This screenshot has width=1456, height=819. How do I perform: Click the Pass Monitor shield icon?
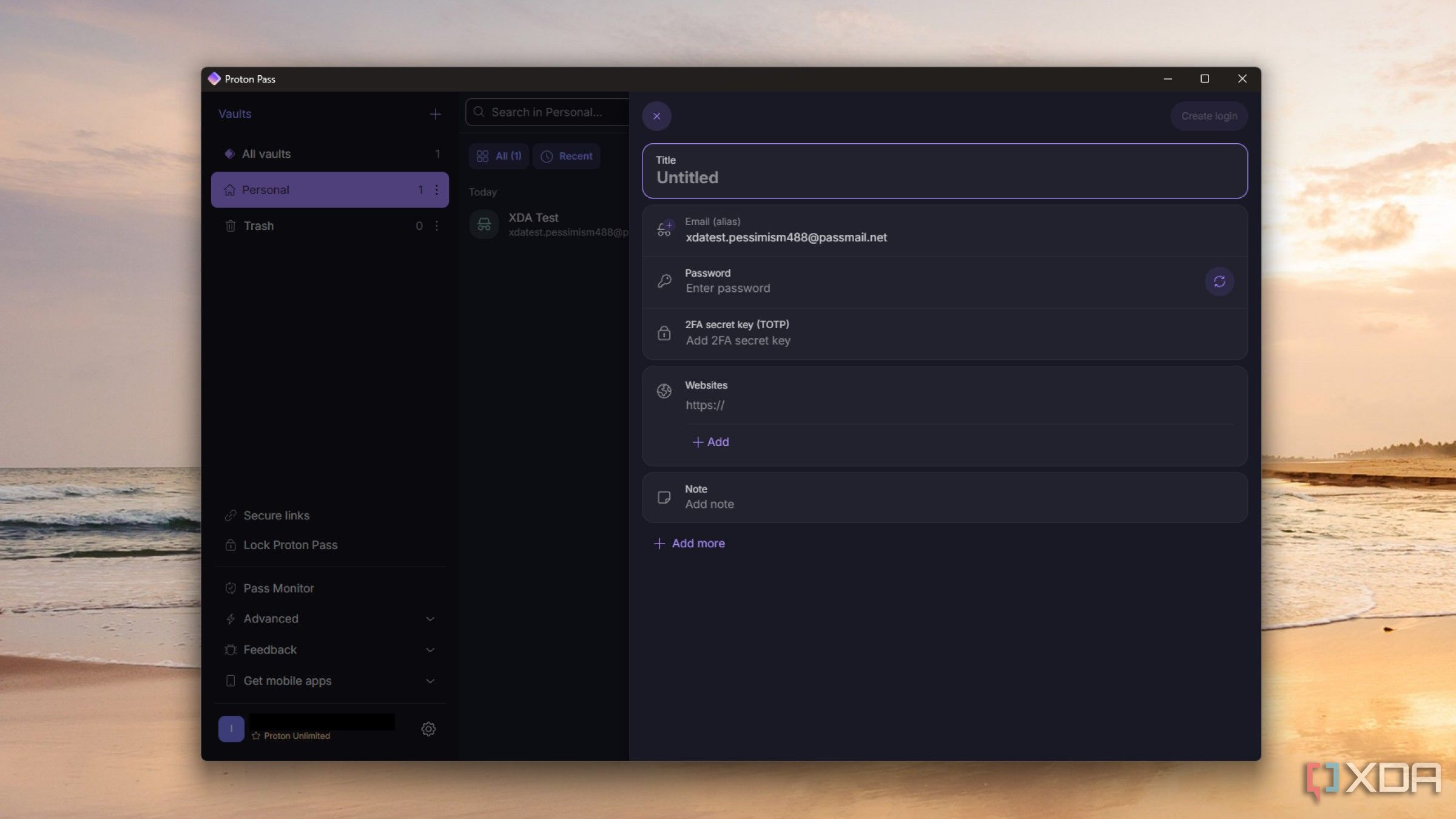point(231,588)
